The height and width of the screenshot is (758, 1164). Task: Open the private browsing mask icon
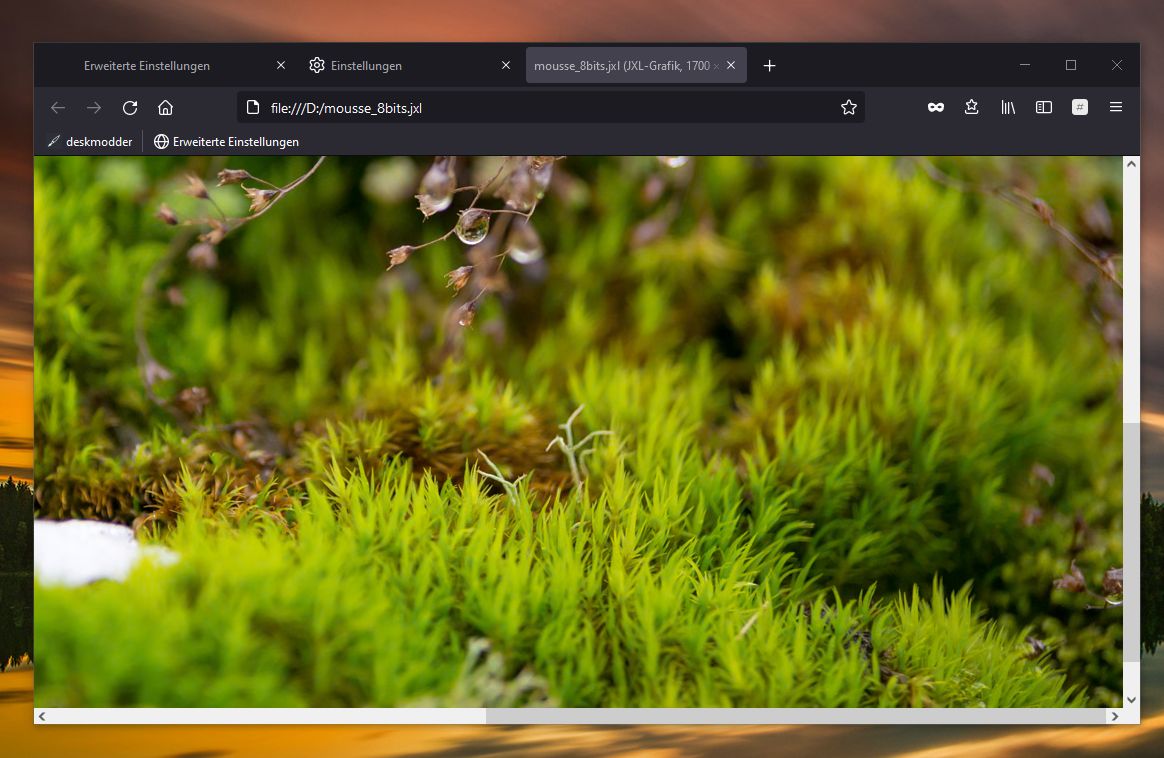click(936, 108)
